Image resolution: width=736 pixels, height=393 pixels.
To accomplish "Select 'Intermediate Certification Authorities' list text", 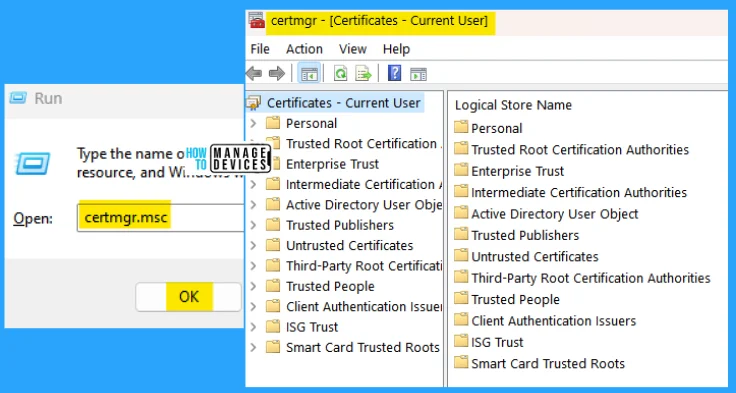I will pyautogui.click(x=579, y=193).
